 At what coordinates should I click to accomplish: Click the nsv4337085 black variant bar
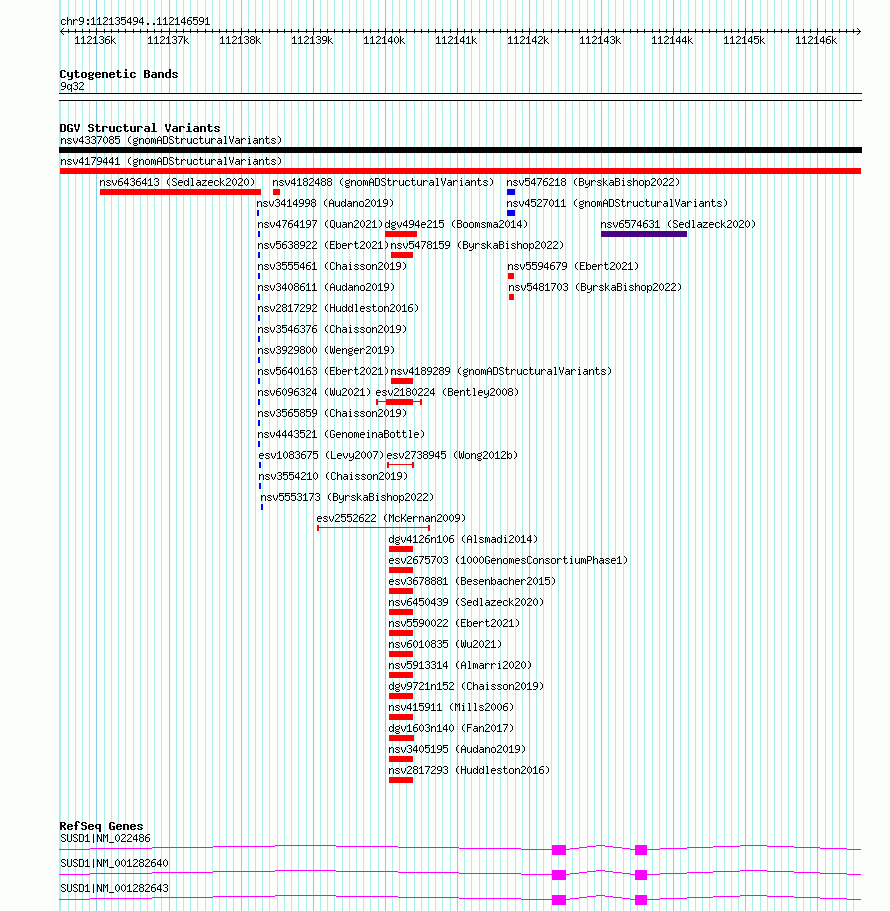[x=460, y=150]
